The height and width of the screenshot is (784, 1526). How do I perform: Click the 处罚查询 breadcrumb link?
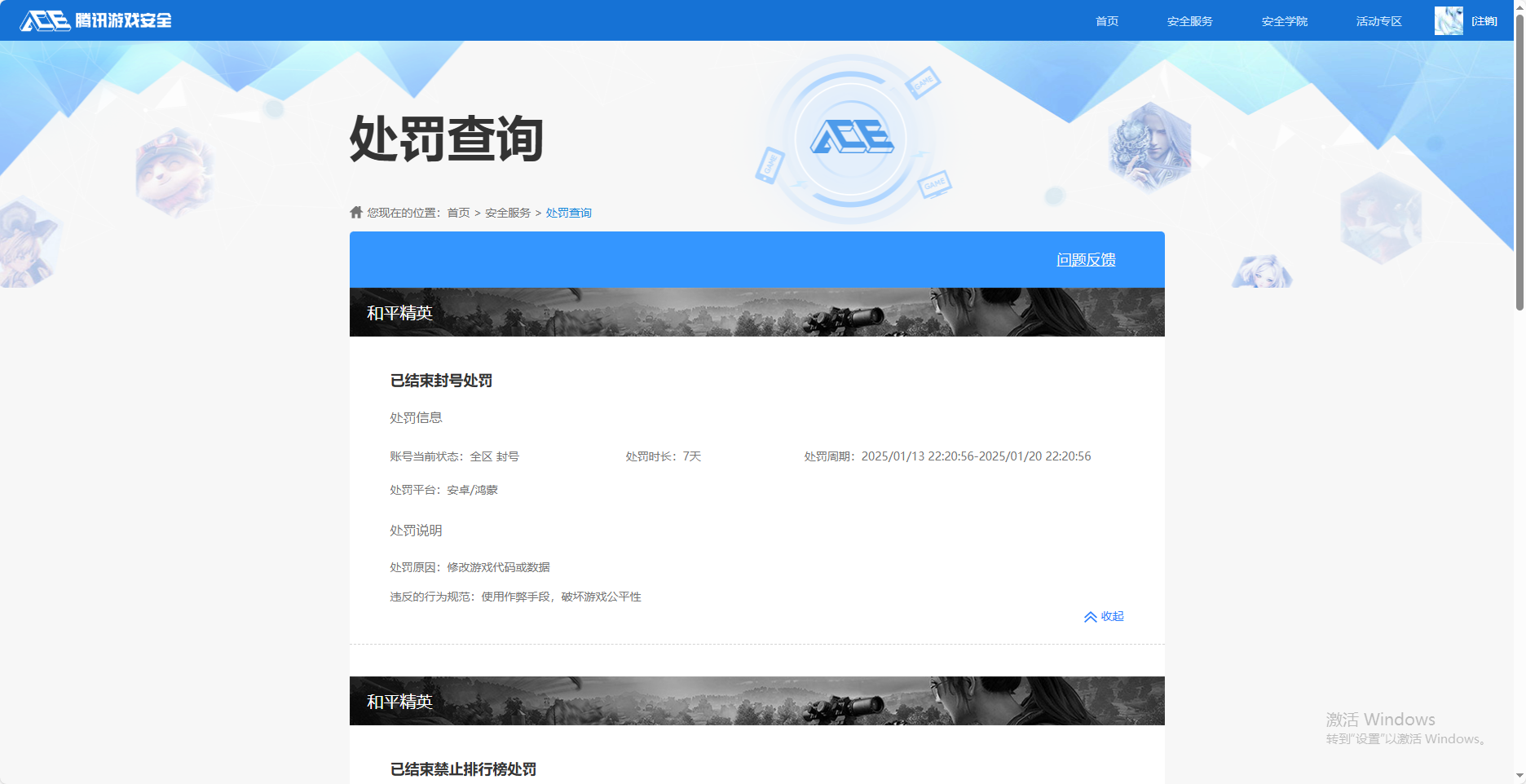tap(568, 213)
